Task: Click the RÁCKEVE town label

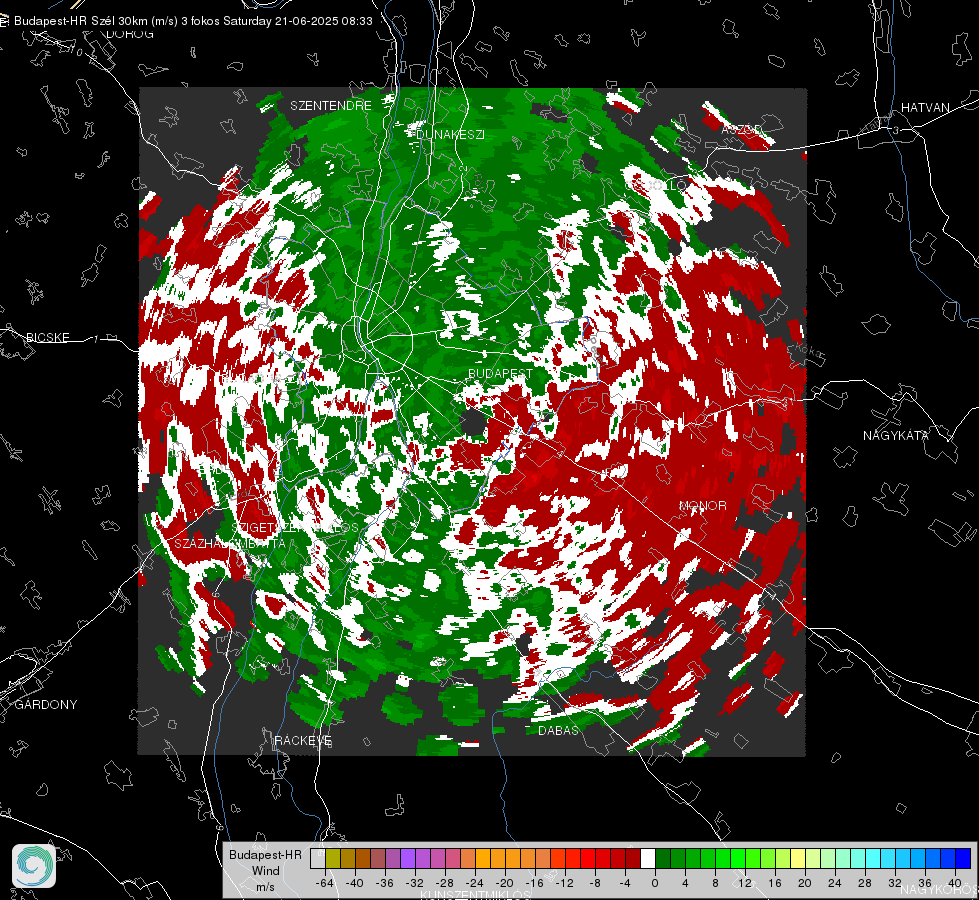Action: (303, 740)
